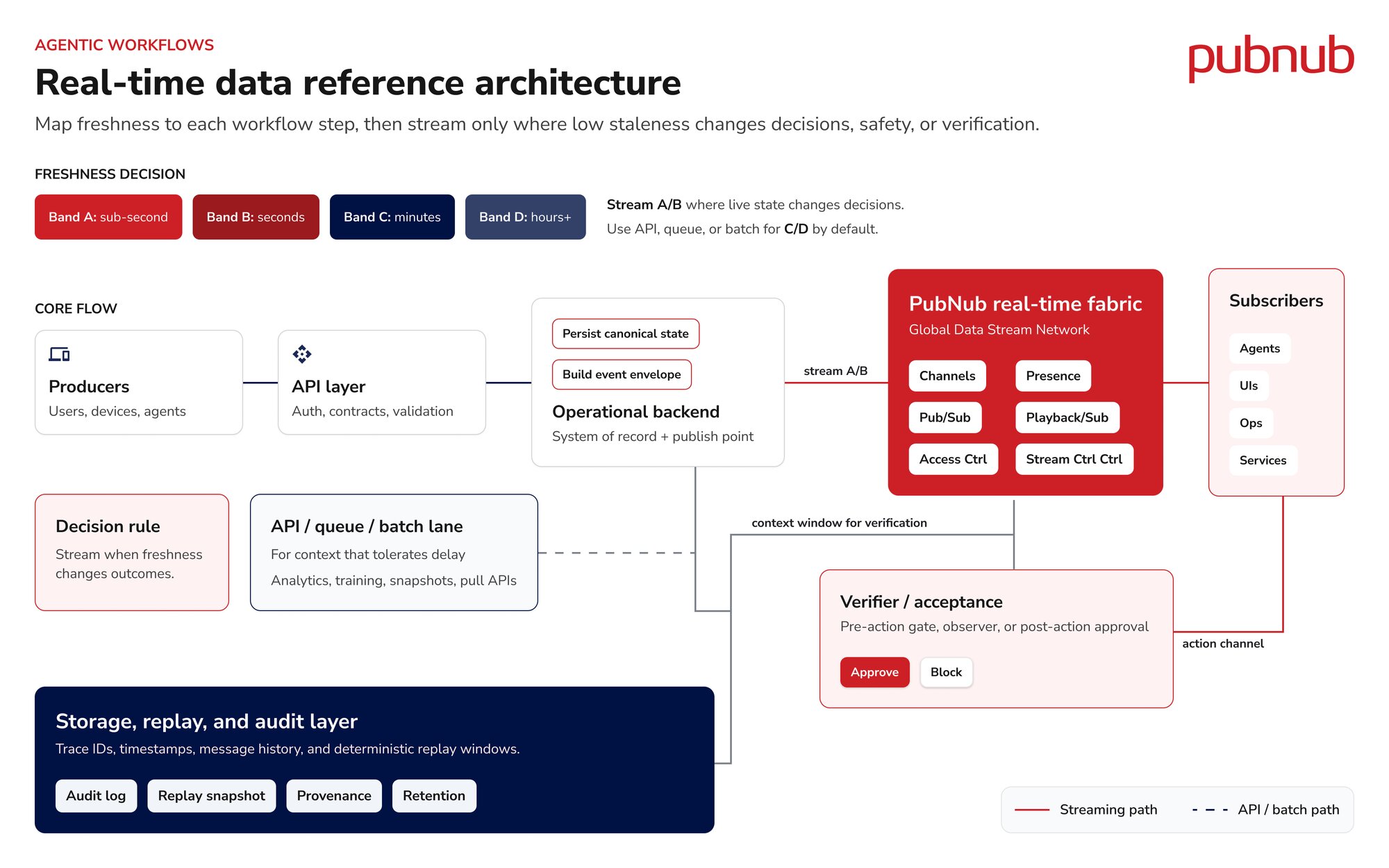Click the For context that tolerates delay text

click(368, 555)
